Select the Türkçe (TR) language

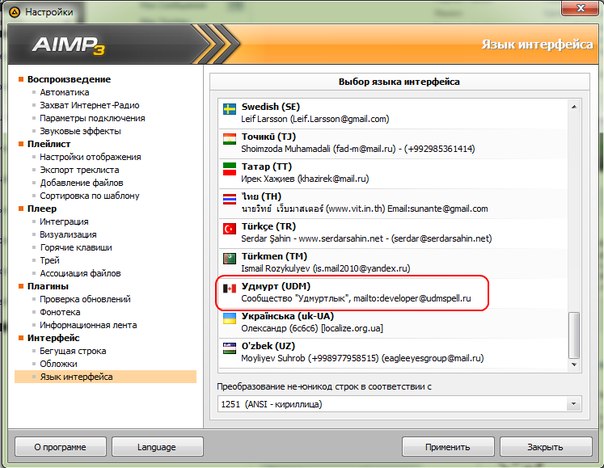coord(392,233)
